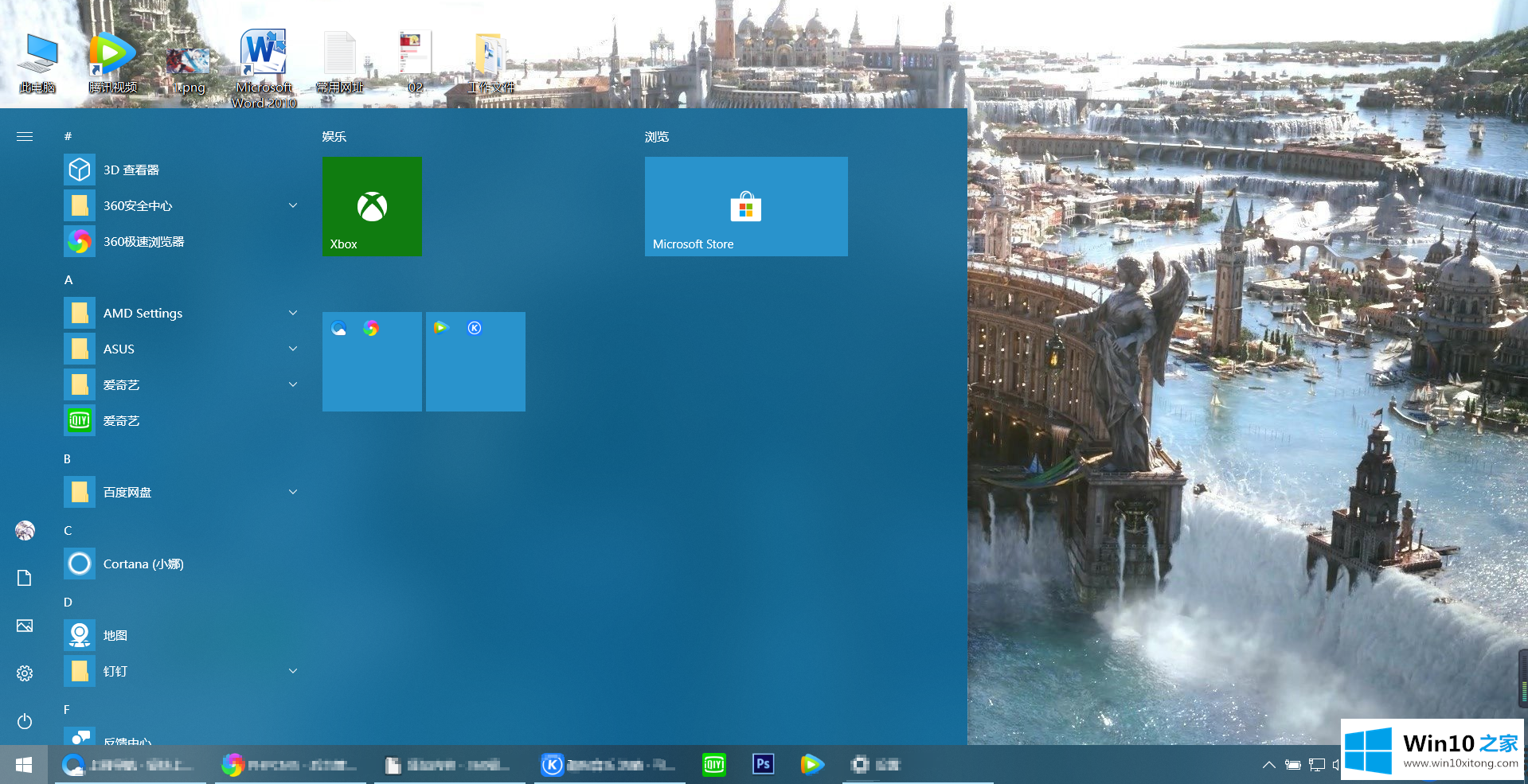Show hidden icons chevron in the system tray
This screenshot has height=784, width=1528.
1268,765
